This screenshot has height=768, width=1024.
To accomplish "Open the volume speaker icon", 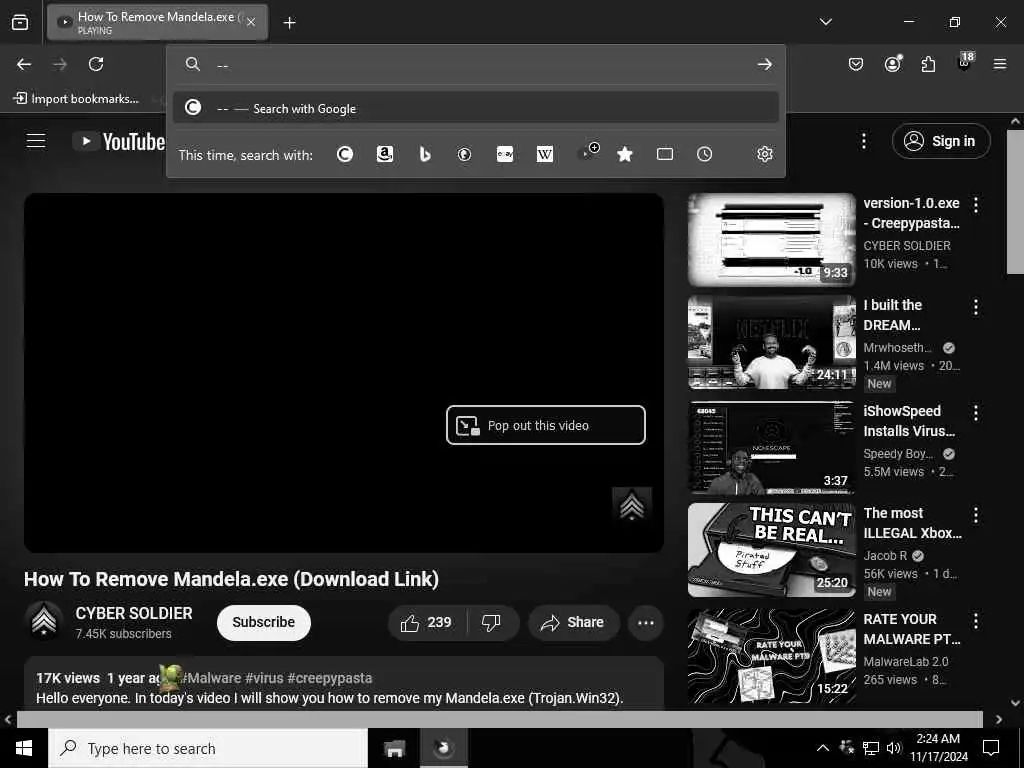I will pyautogui.click(x=893, y=748).
